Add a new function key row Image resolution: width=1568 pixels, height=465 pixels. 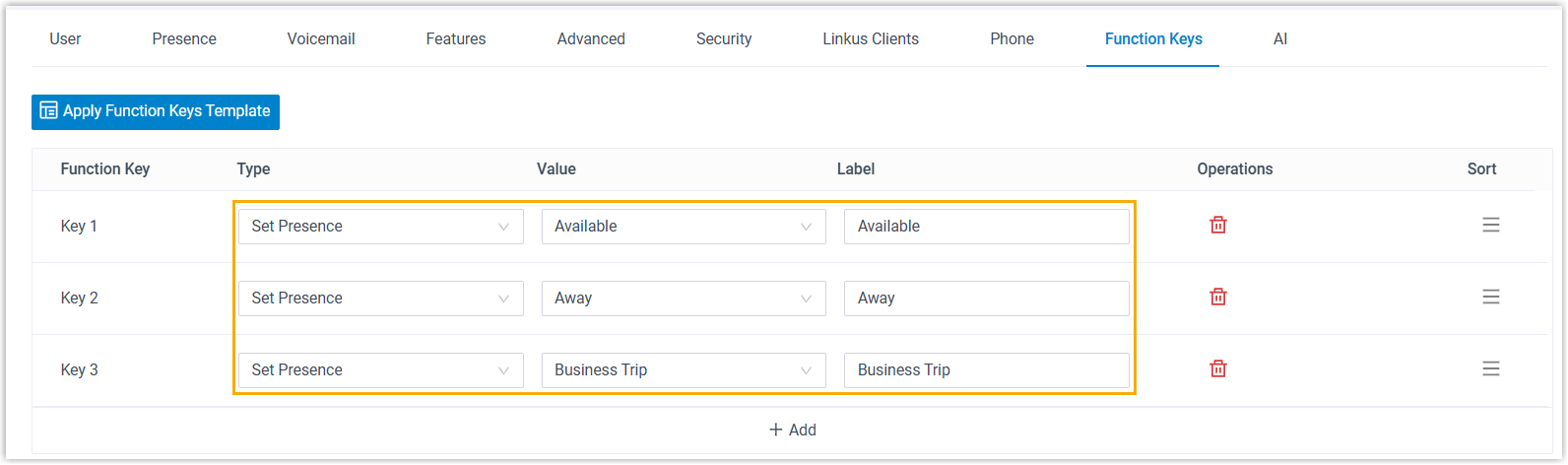(793, 430)
